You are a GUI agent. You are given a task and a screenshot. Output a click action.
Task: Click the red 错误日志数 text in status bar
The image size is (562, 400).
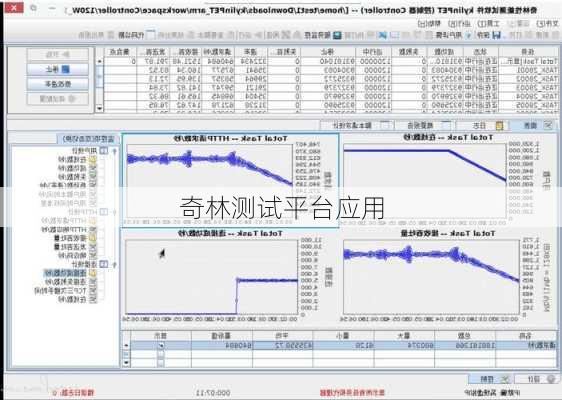[73, 393]
